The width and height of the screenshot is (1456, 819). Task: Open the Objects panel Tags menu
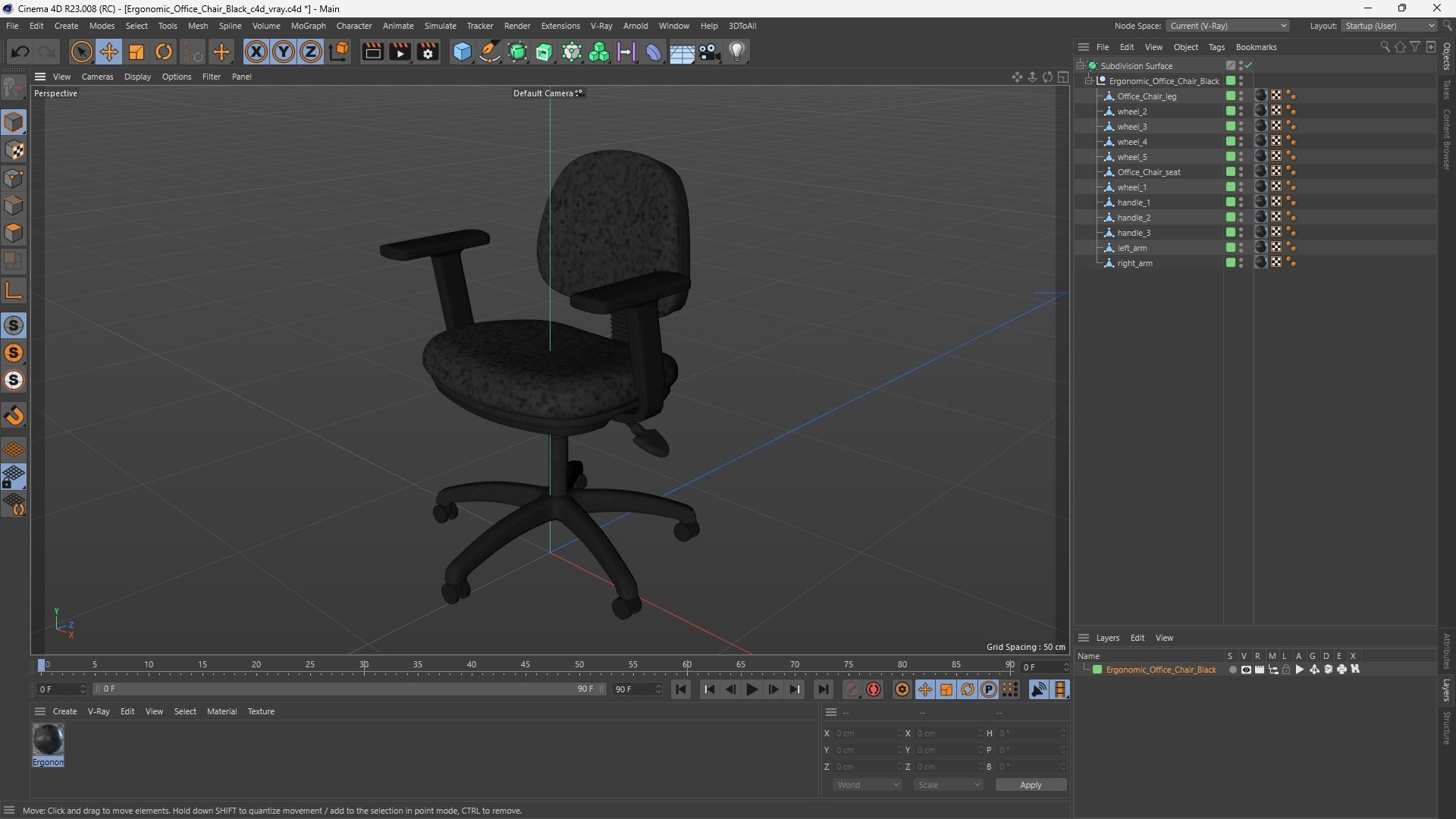click(1216, 47)
